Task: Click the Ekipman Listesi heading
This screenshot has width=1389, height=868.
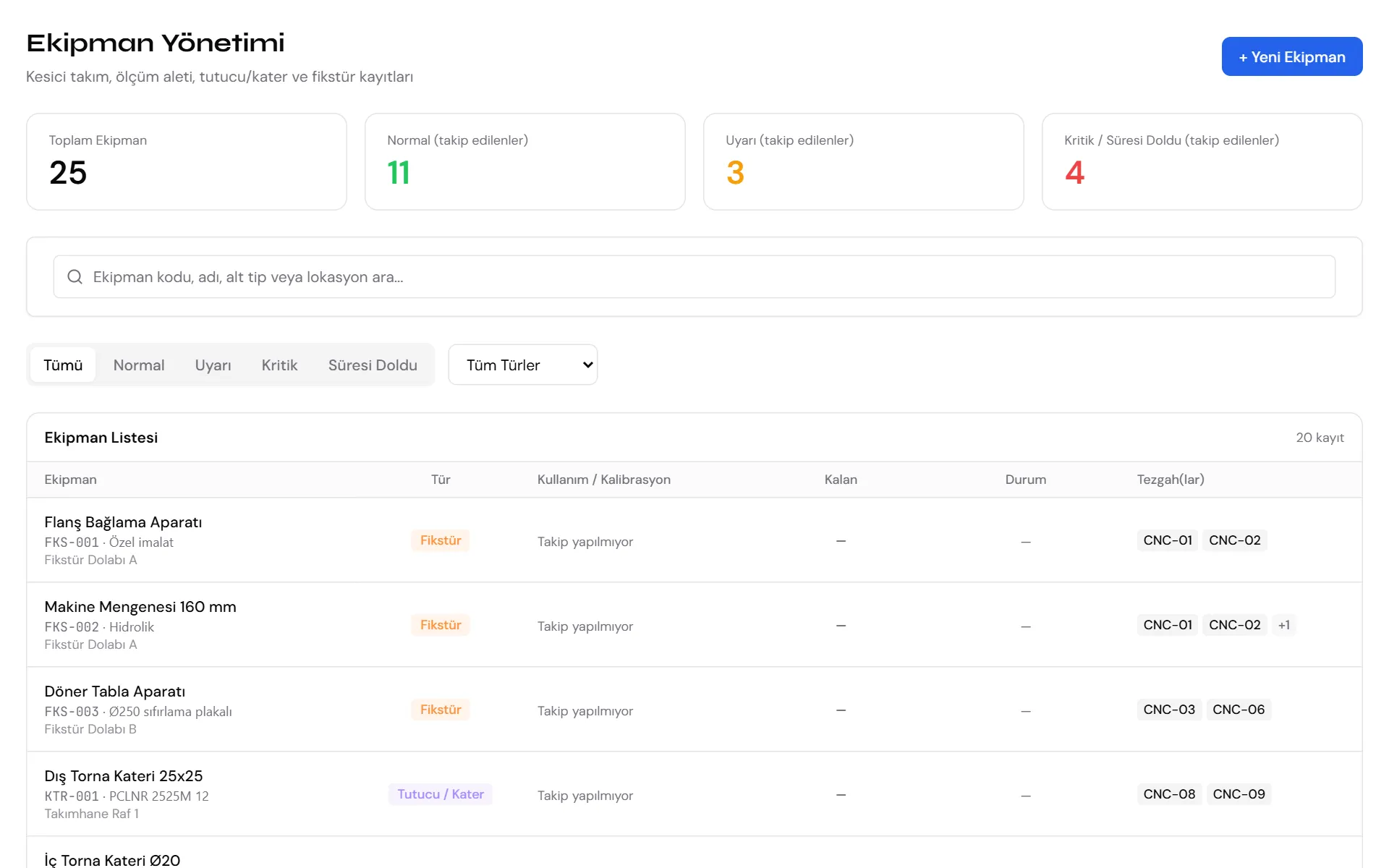Action: point(101,438)
